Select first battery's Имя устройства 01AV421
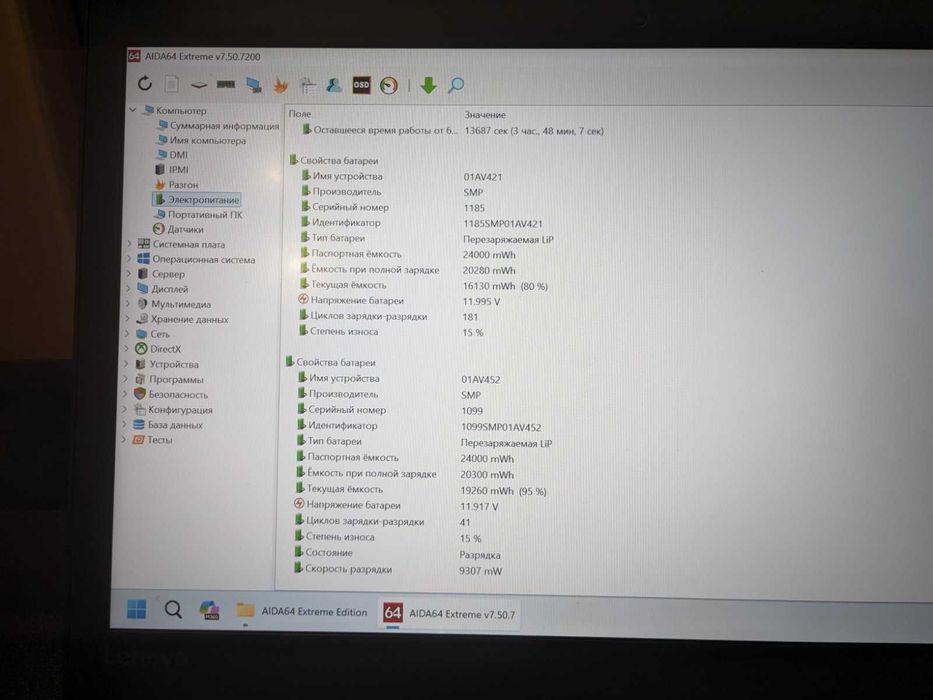The image size is (933, 700). point(483,177)
